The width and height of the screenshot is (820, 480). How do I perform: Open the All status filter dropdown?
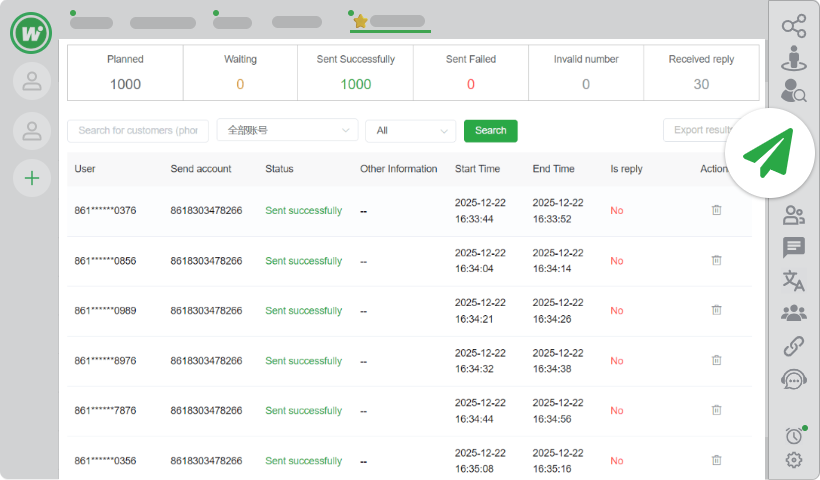(410, 130)
